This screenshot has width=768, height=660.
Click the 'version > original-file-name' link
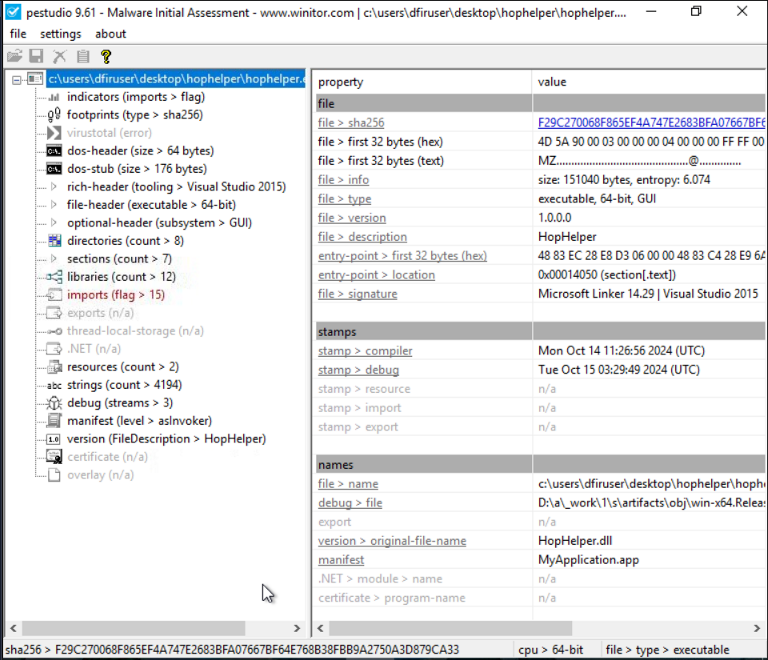pyautogui.click(x=392, y=541)
